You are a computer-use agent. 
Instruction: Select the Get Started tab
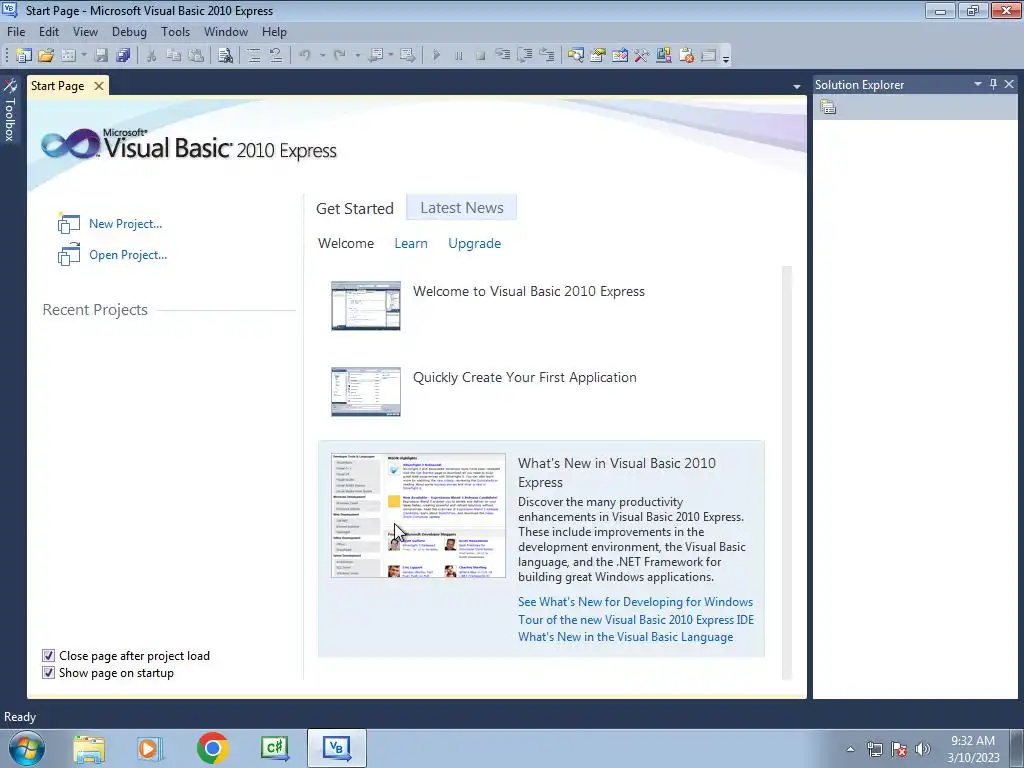click(x=355, y=208)
